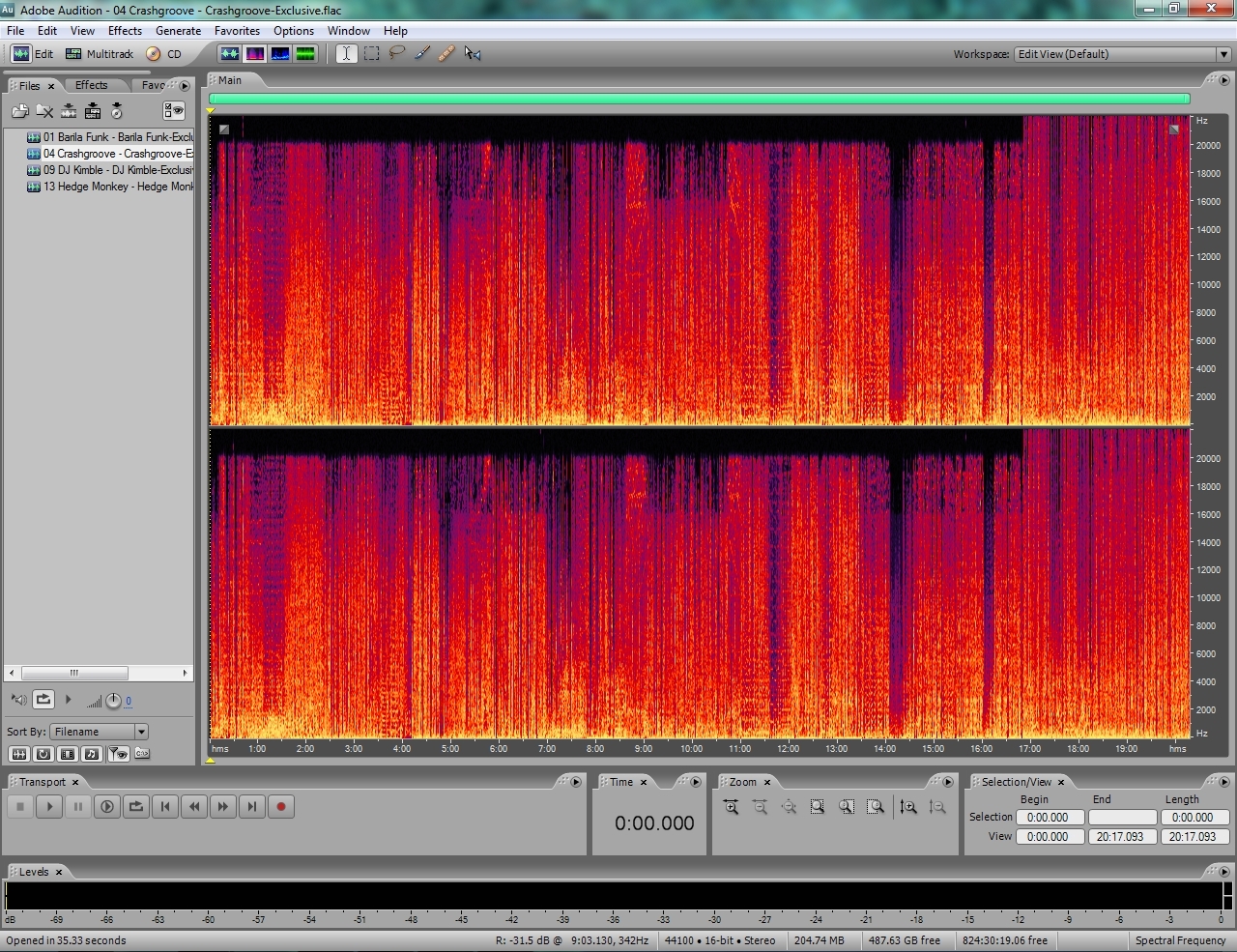1237x952 pixels.
Task: Click the Files panel horizontal scrollbar
Action: pos(74,673)
